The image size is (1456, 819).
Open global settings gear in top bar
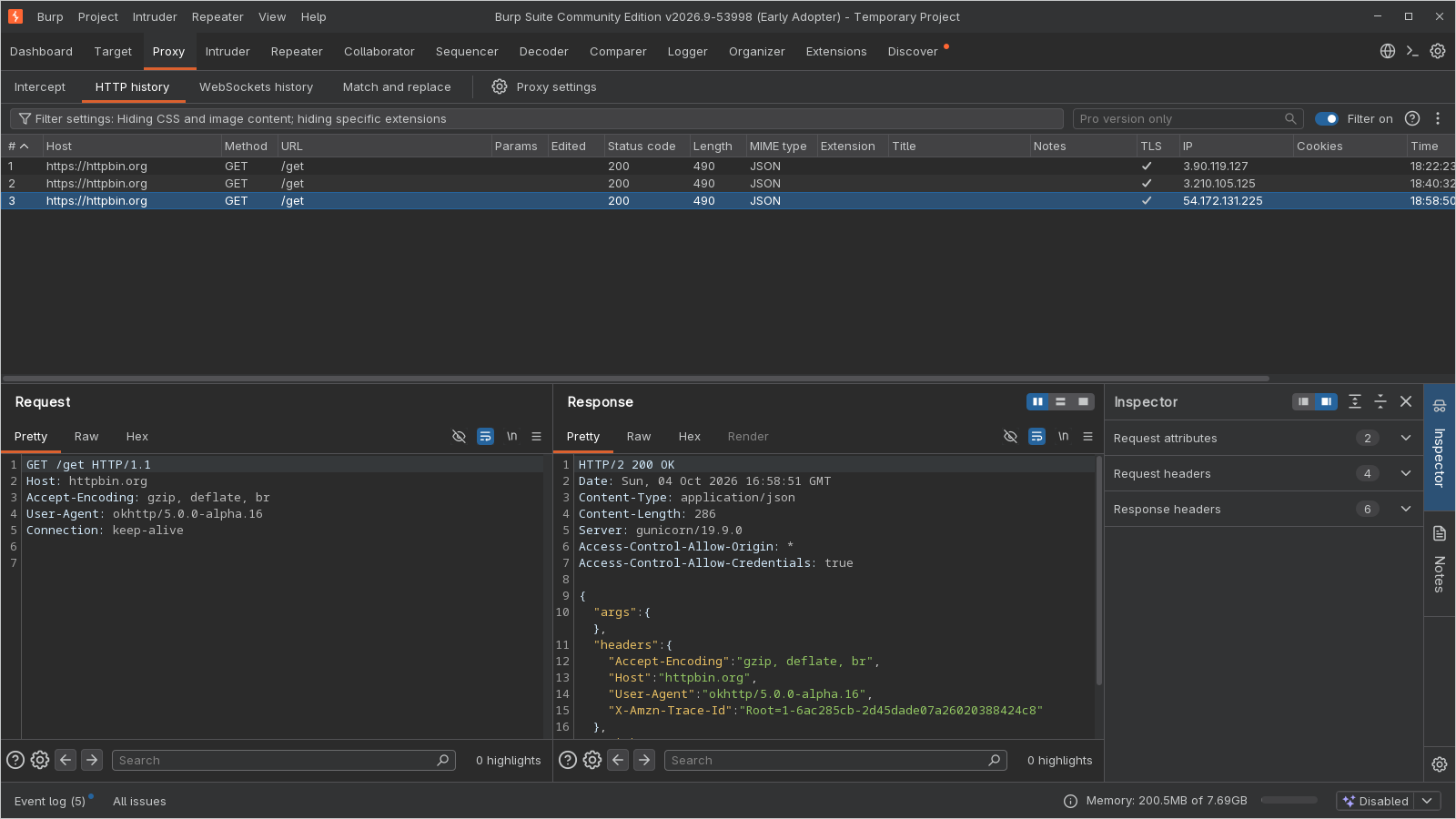click(x=1438, y=51)
